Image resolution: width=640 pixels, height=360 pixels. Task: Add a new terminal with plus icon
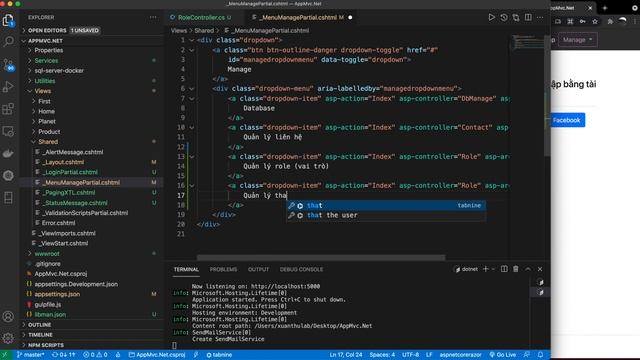pos(486,269)
